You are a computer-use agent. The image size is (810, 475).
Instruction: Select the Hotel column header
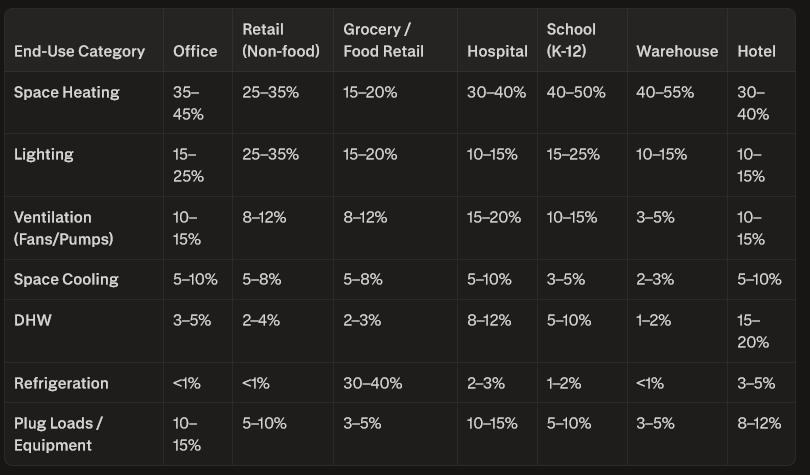pos(756,51)
